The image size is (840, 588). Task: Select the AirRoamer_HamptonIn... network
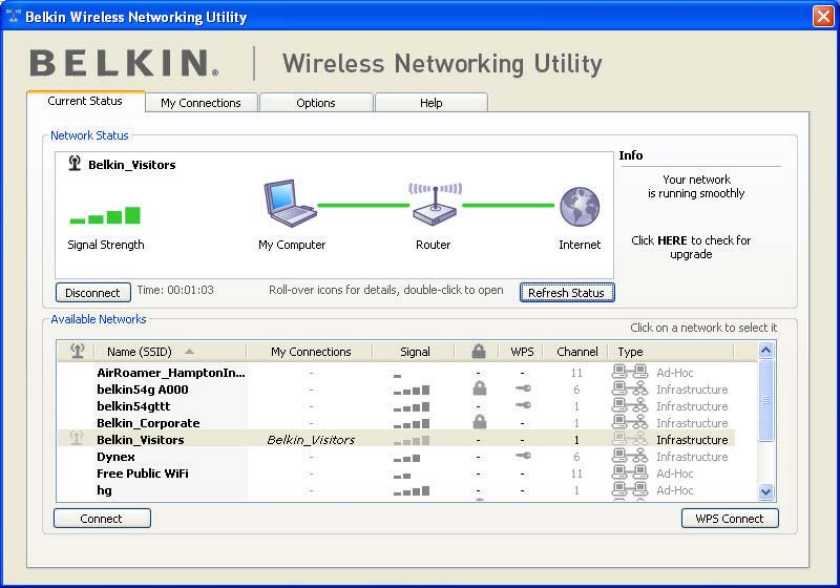tap(171, 372)
